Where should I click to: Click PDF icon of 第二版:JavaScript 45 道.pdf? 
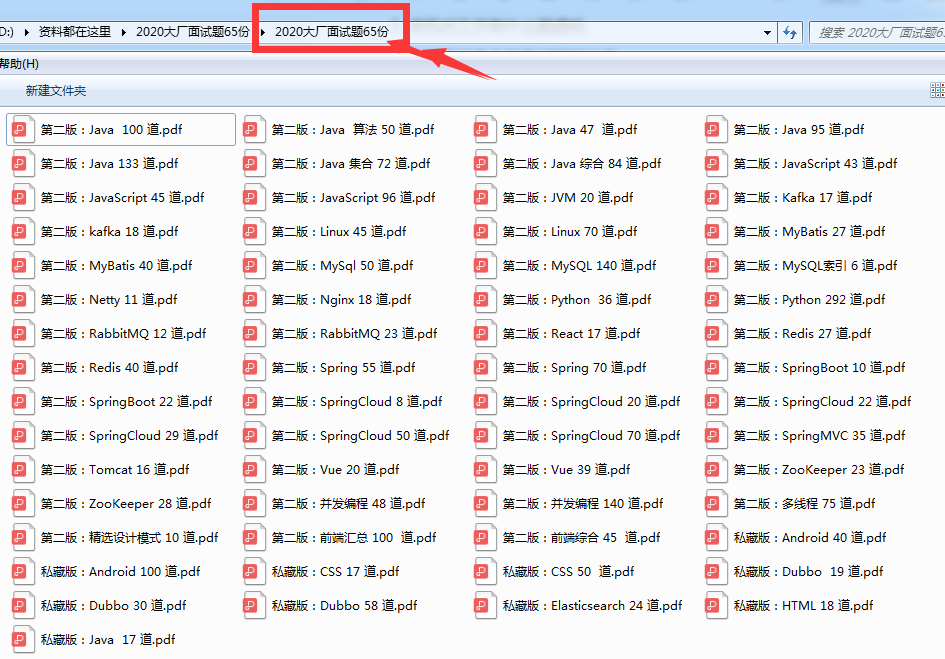click(22, 198)
